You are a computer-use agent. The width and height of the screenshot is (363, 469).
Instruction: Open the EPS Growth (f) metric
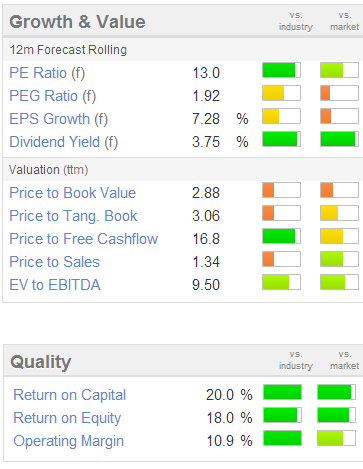click(59, 119)
